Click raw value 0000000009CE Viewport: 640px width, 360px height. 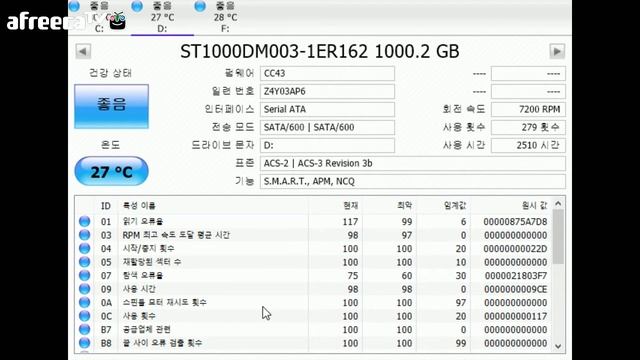[x=516, y=289]
